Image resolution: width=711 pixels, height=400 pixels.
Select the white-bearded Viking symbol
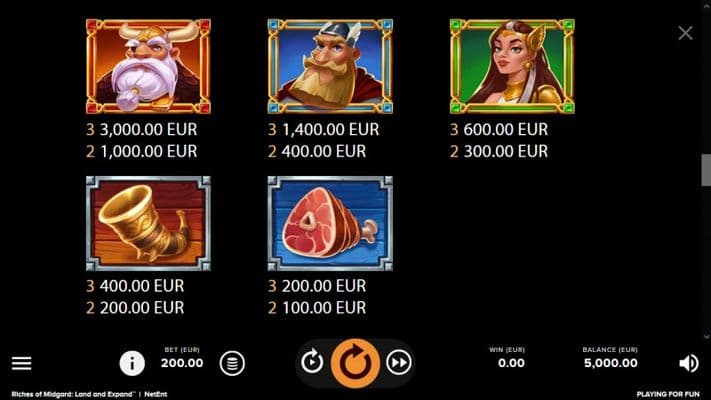[x=148, y=66]
